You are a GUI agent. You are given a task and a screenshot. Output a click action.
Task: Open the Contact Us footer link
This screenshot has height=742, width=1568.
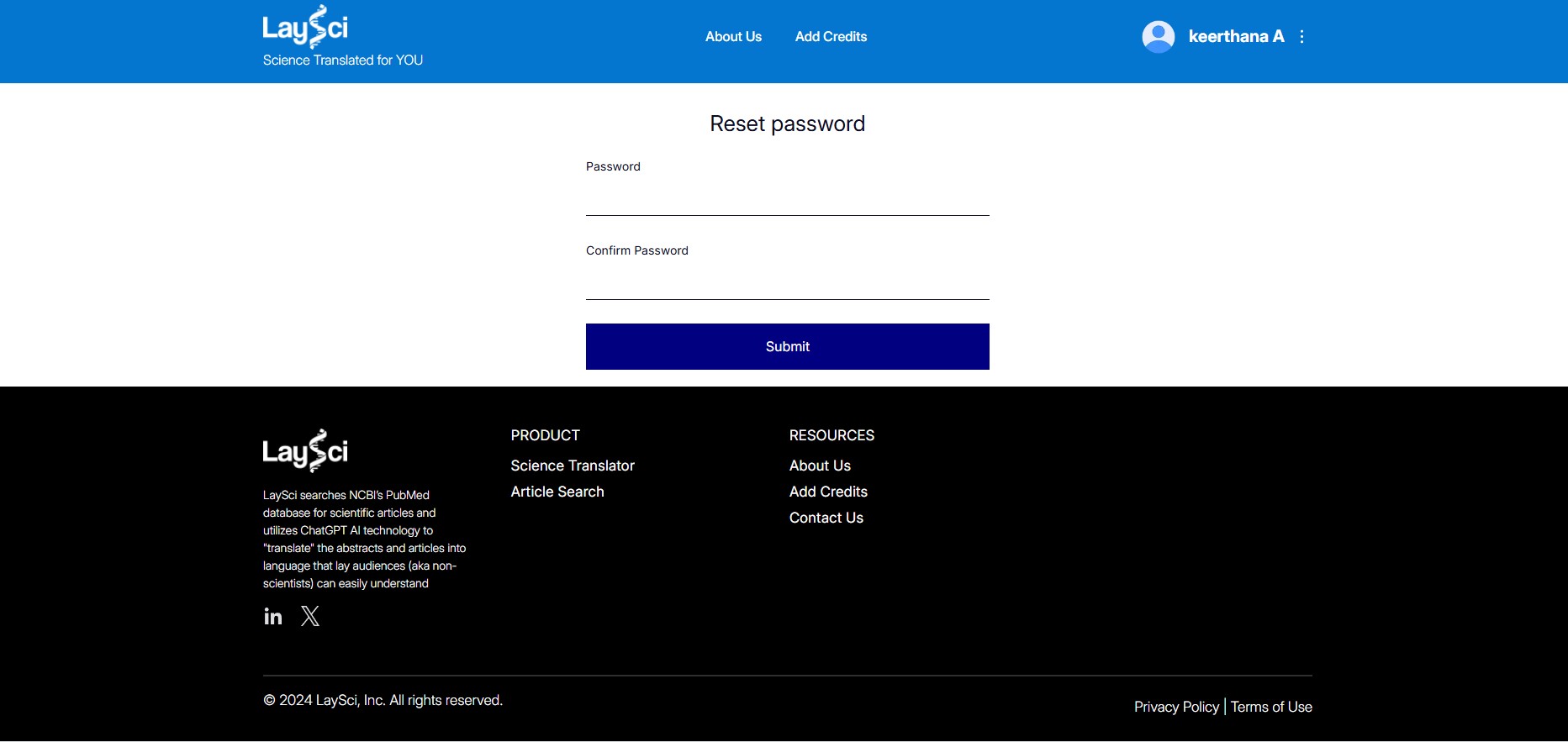pyautogui.click(x=826, y=518)
